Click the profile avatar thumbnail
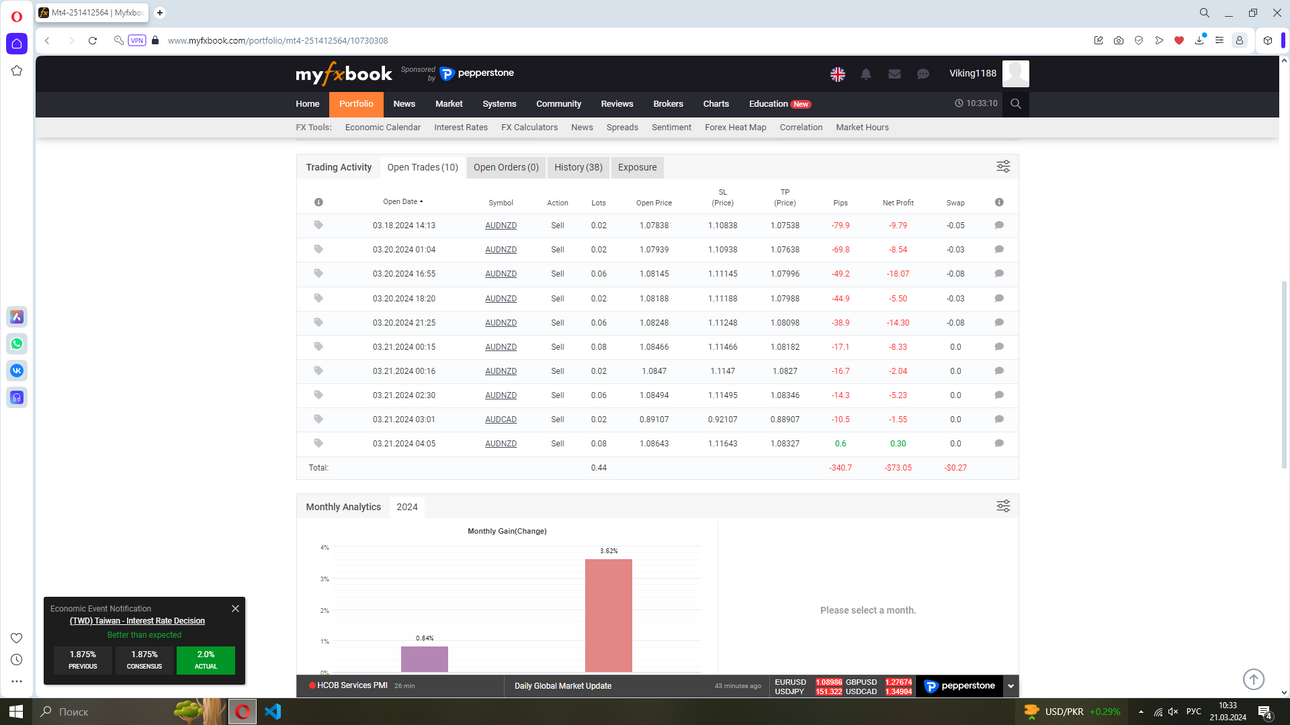The width and height of the screenshot is (1290, 725). click(1016, 74)
